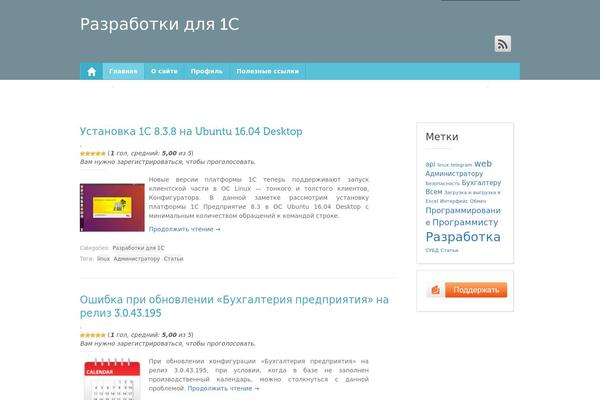Open article Ошибка при обновлении Бухгалтерия предприятия

click(x=234, y=306)
